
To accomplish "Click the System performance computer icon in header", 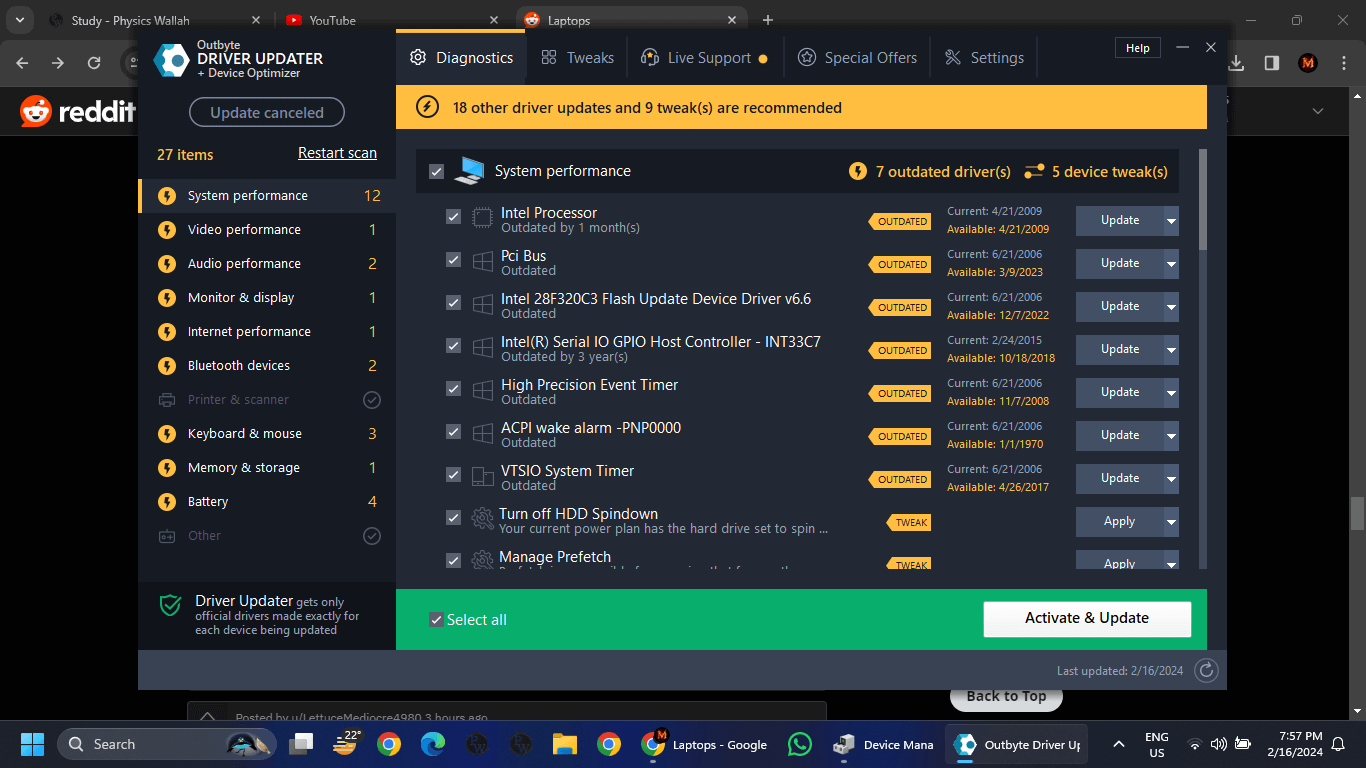I will point(469,171).
